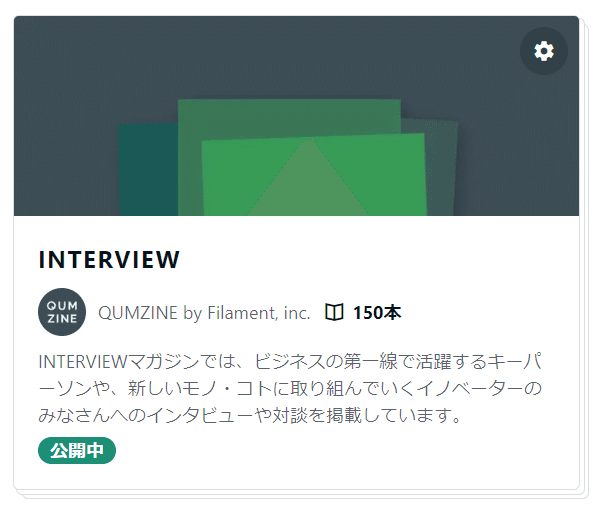
Task: Click description line starting ーソンや、新しいモノ
Action: pos(290,388)
